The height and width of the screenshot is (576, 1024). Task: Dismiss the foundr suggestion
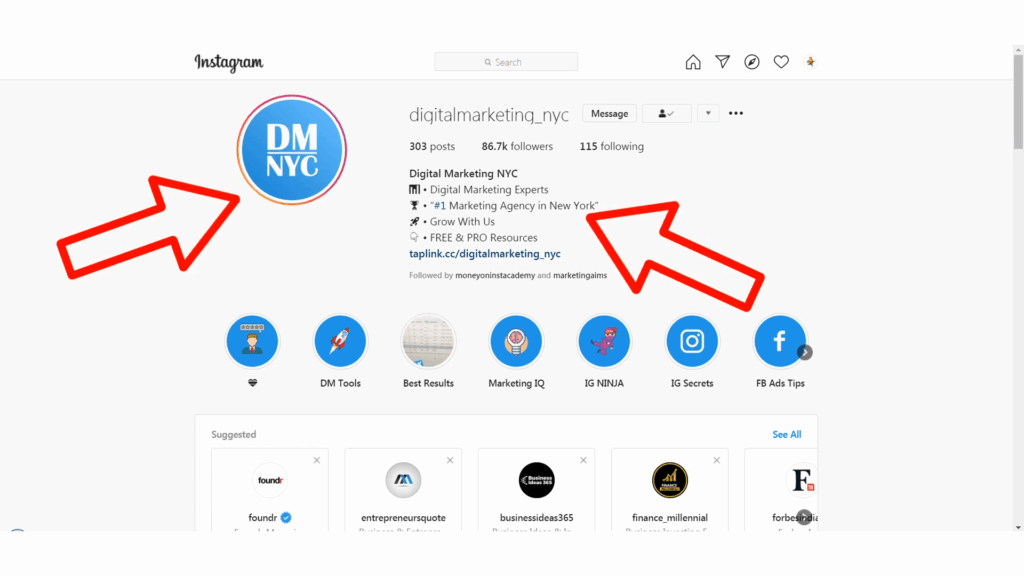(x=317, y=460)
